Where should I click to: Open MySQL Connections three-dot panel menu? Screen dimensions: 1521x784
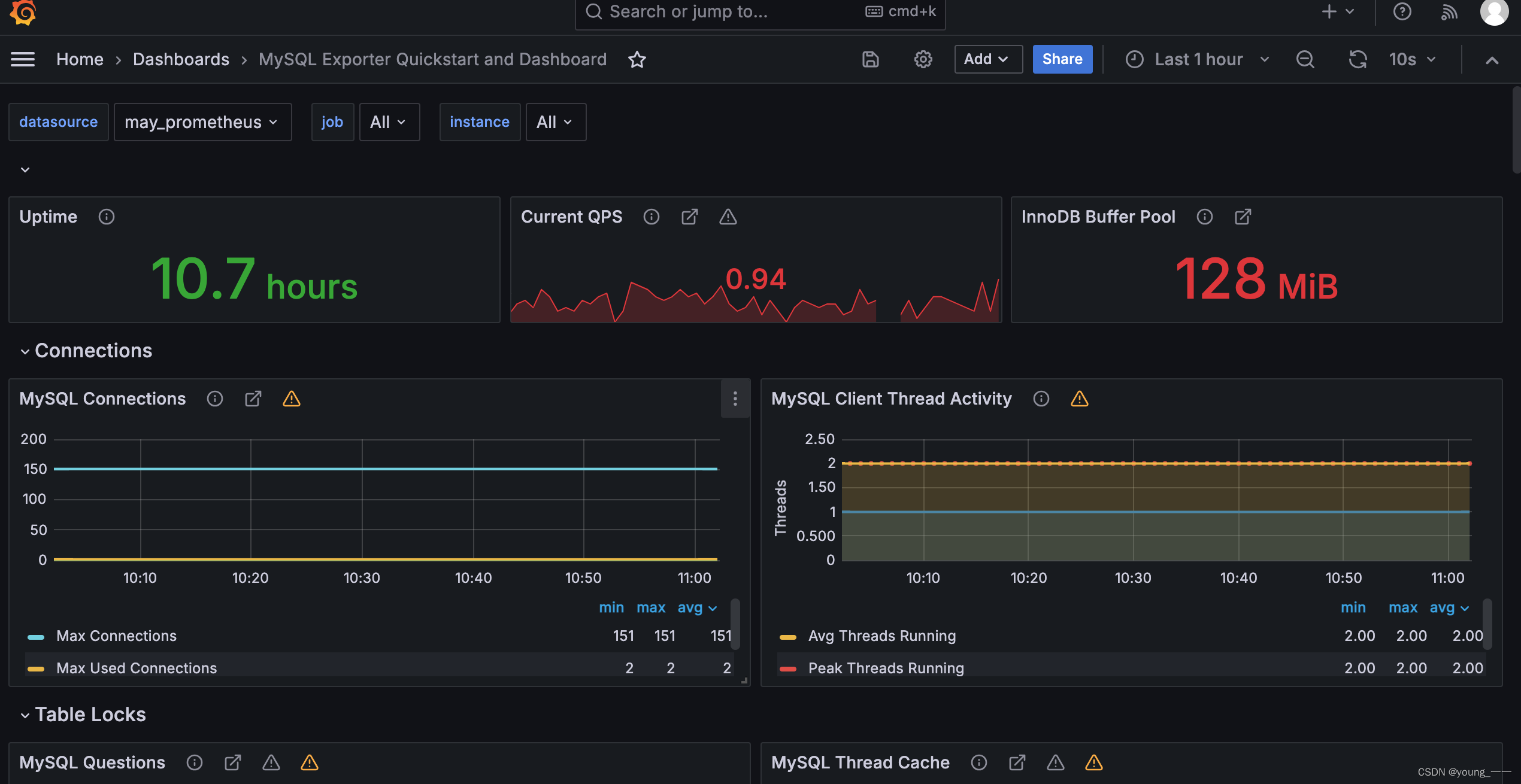click(x=735, y=399)
